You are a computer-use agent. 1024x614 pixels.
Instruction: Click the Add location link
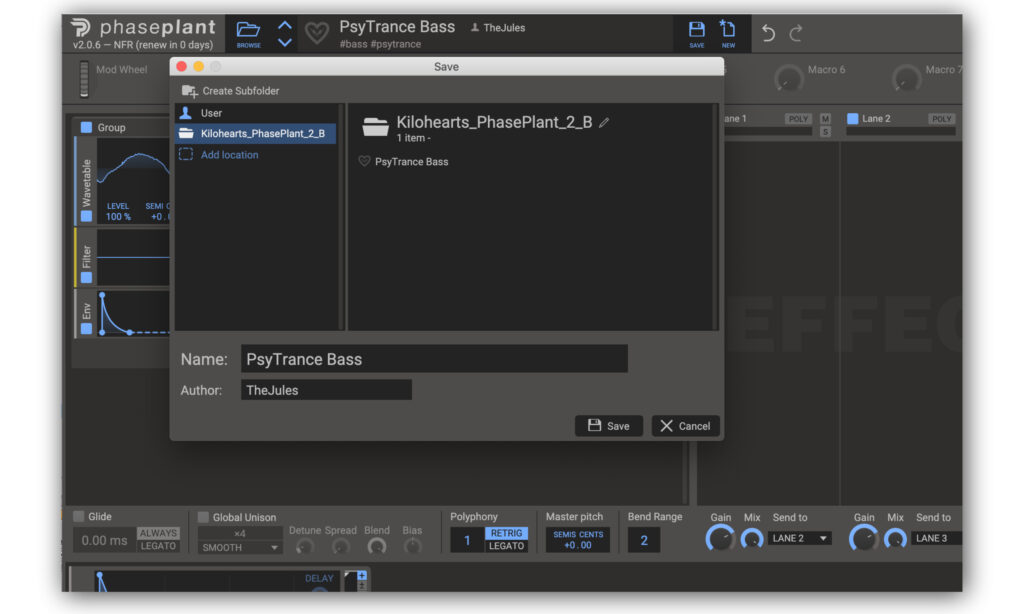(x=229, y=155)
